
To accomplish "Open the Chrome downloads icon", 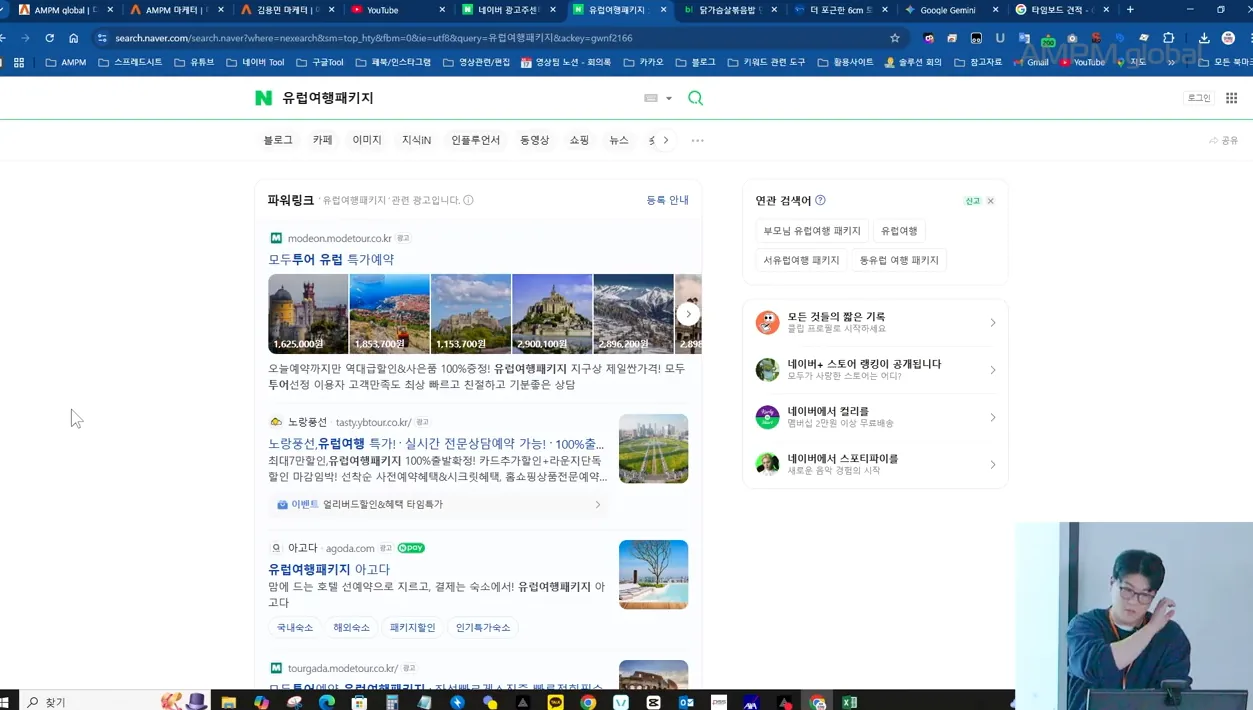I will [1204, 38].
